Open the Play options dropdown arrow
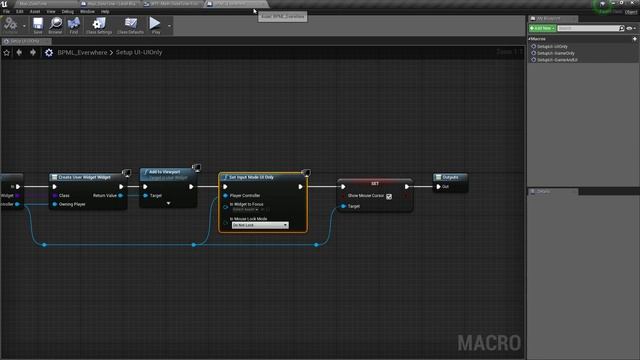 169,26
